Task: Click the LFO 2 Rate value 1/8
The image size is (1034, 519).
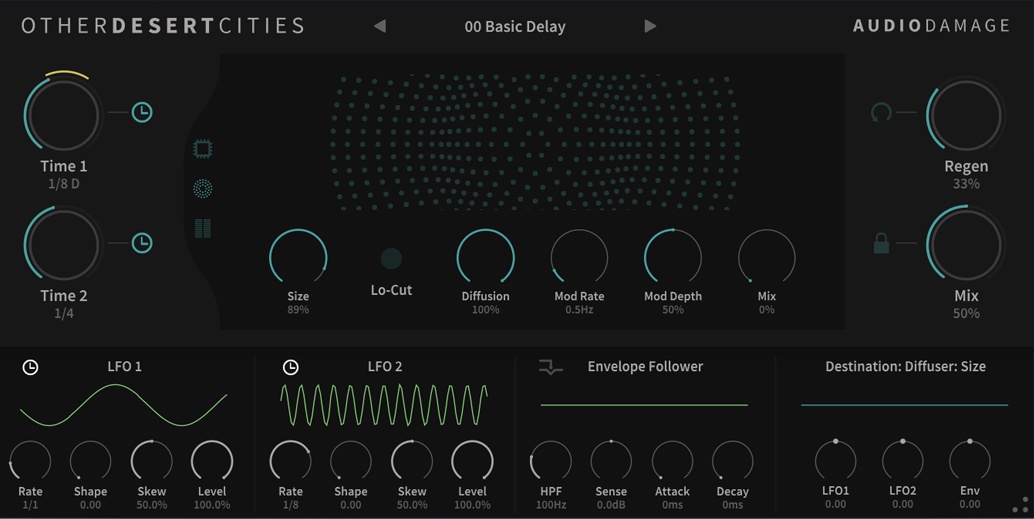Action: point(290,505)
